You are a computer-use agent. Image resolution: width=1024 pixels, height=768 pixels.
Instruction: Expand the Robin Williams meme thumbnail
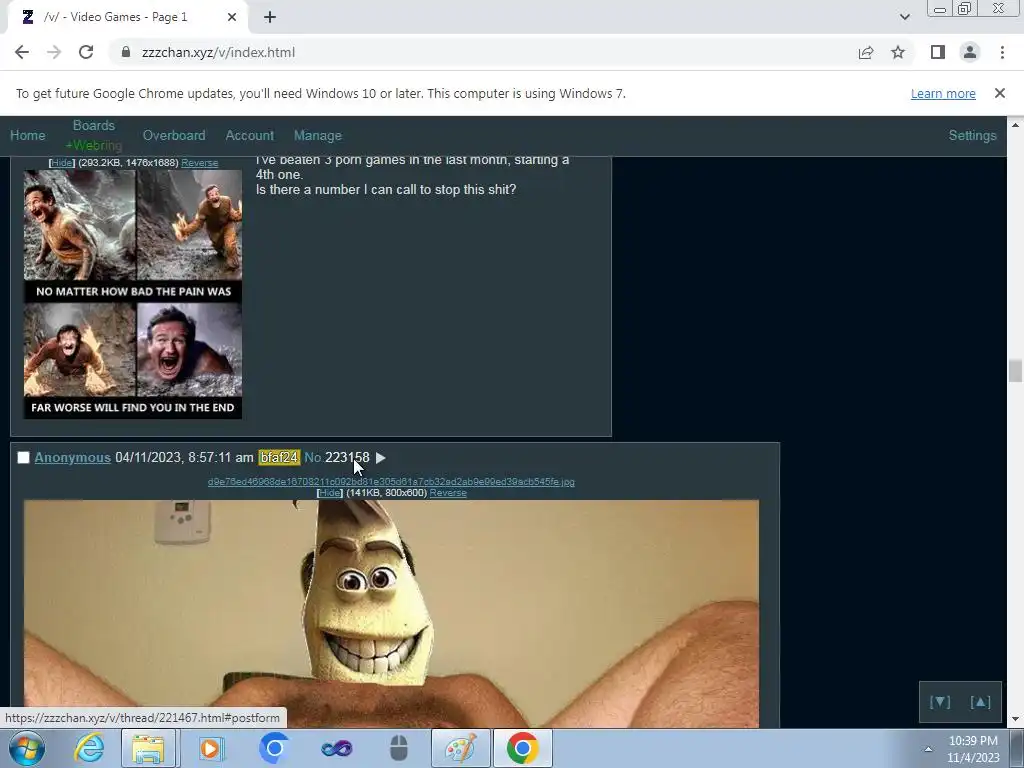click(x=133, y=294)
